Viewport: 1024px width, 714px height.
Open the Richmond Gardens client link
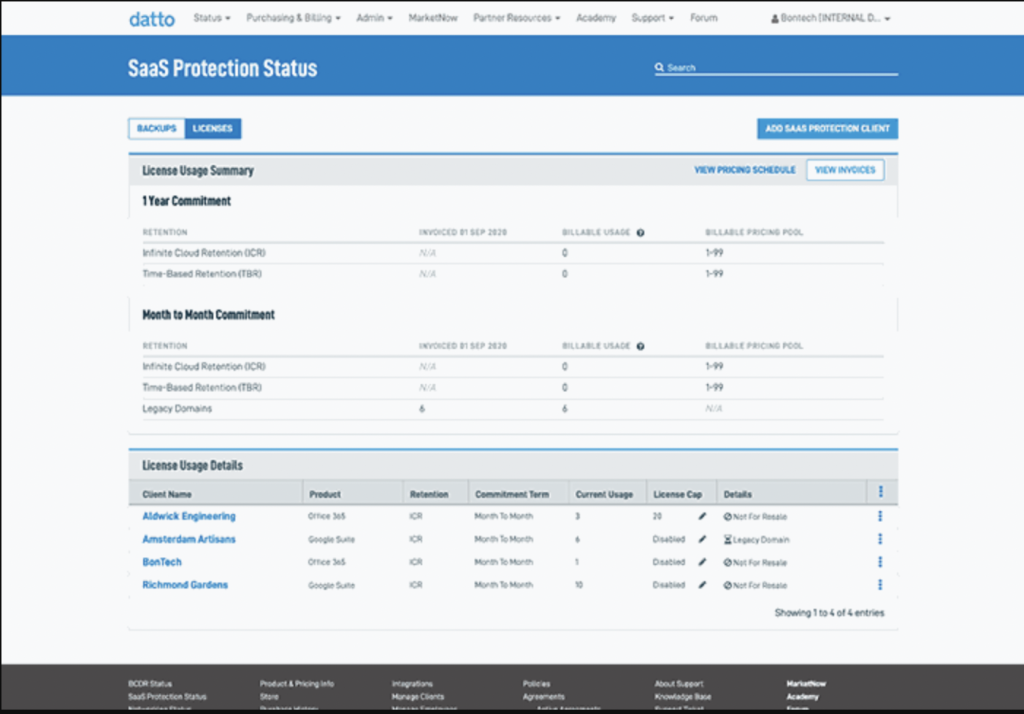(185, 585)
